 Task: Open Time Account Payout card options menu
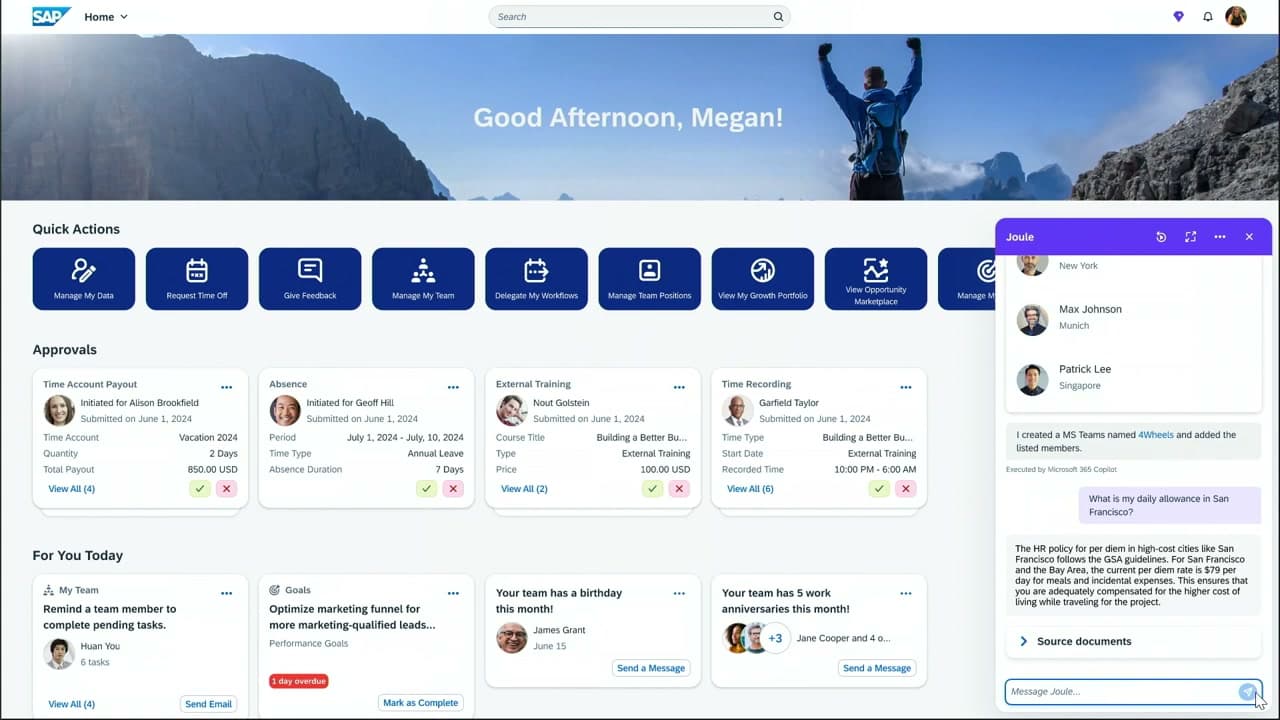(x=227, y=387)
